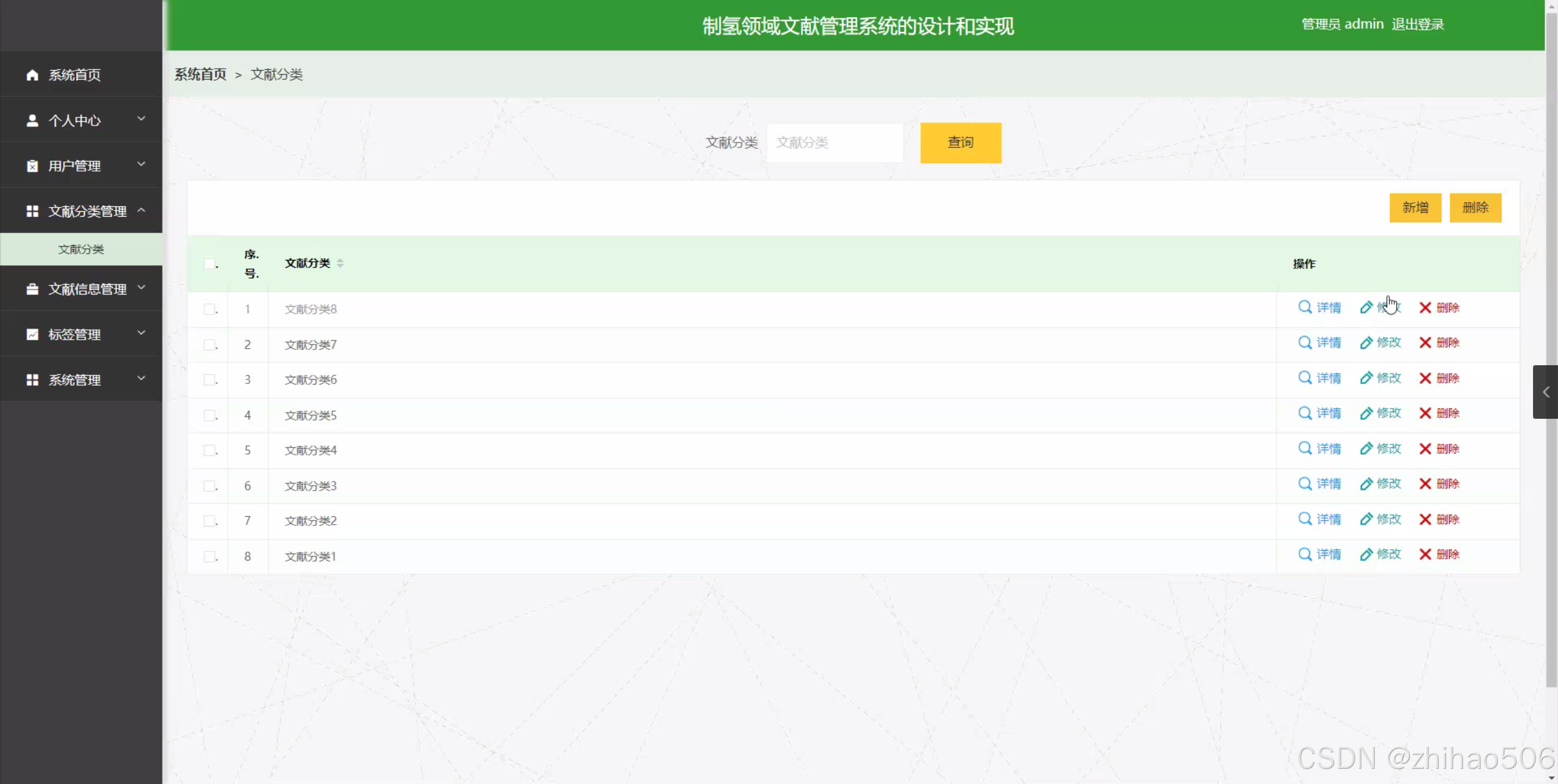Viewport: 1558px width, 784px height.
Task: Click magnifier detail icon for 文献分类7
Action: [1304, 343]
